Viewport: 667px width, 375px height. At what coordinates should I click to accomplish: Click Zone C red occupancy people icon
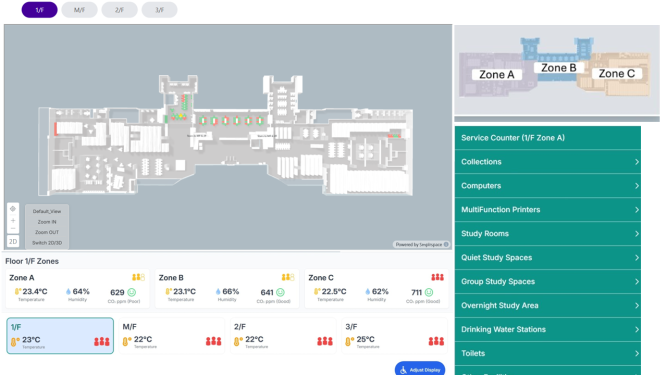437,277
